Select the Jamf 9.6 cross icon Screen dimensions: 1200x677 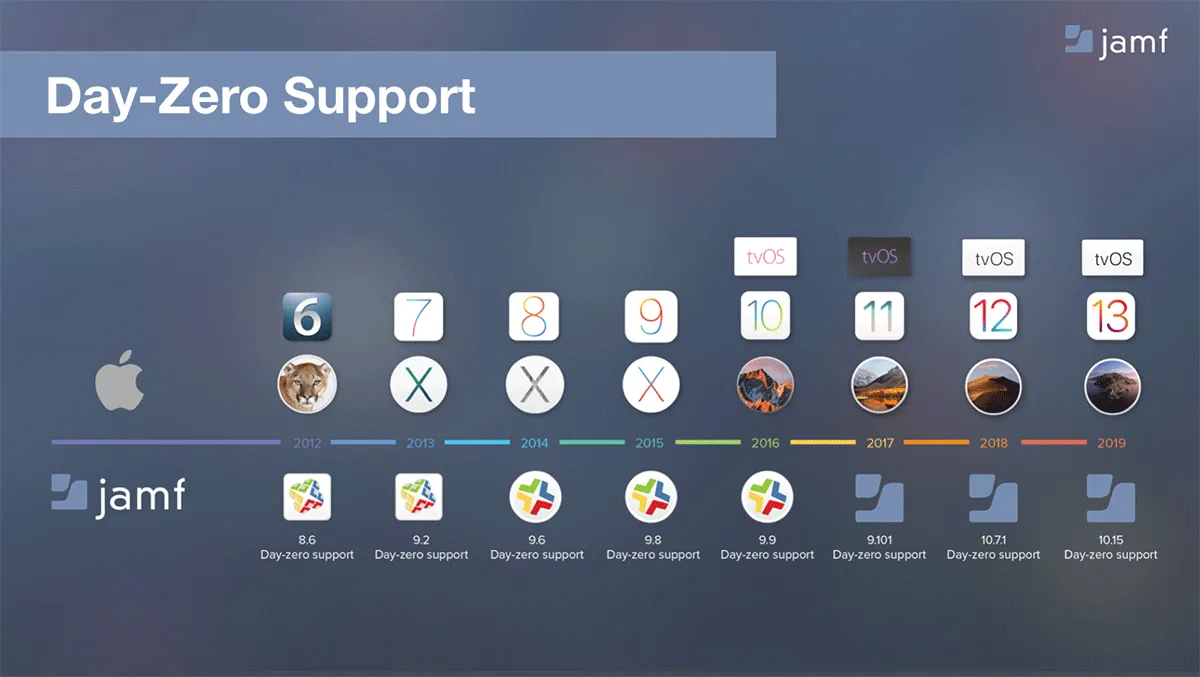(536, 497)
